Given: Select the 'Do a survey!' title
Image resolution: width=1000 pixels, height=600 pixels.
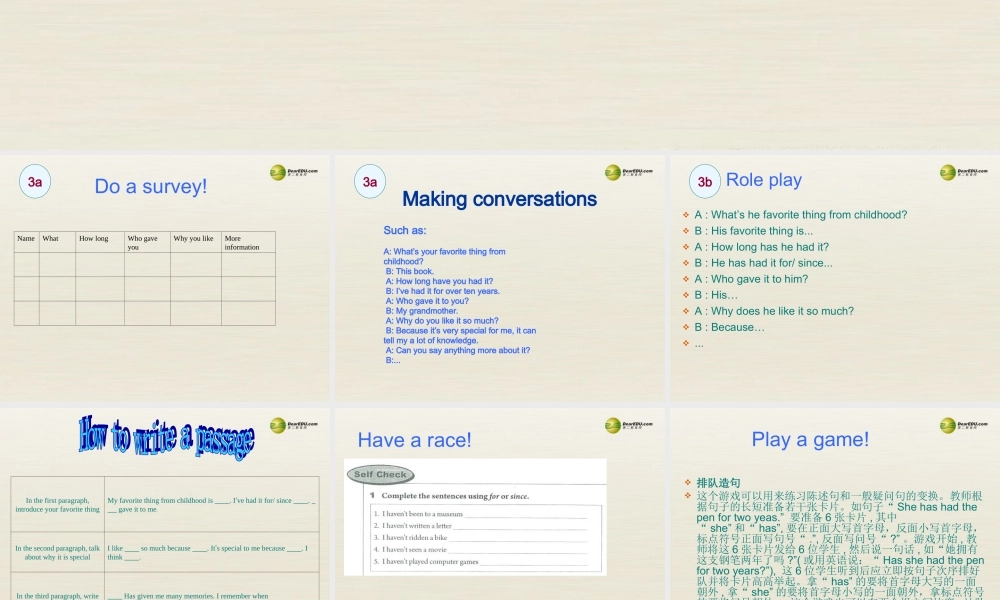Looking at the screenshot, I should [151, 186].
